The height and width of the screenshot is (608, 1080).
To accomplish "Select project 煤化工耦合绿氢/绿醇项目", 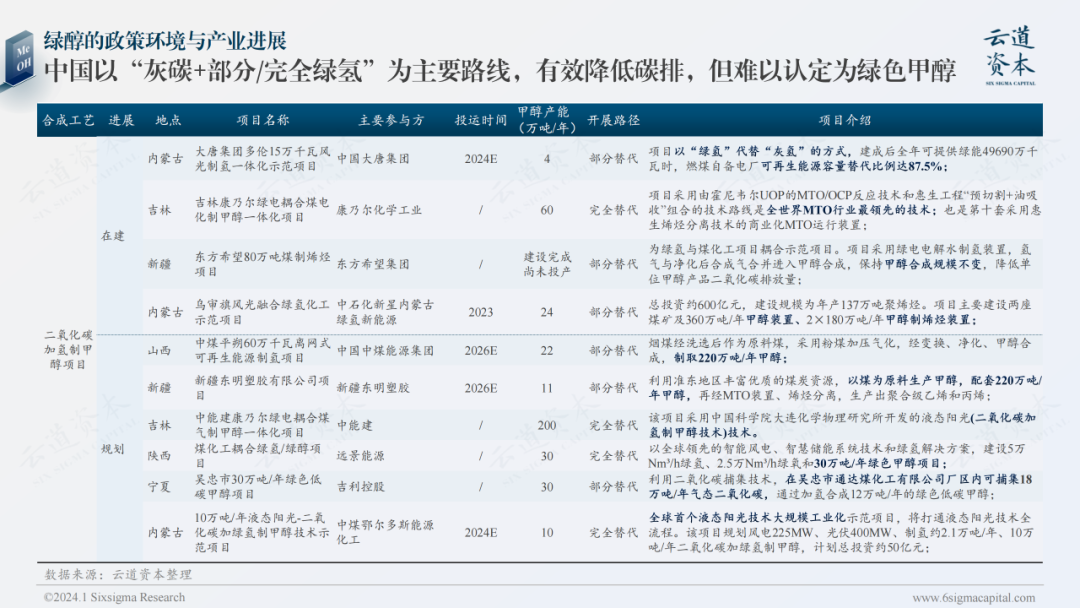I will click(x=258, y=456).
